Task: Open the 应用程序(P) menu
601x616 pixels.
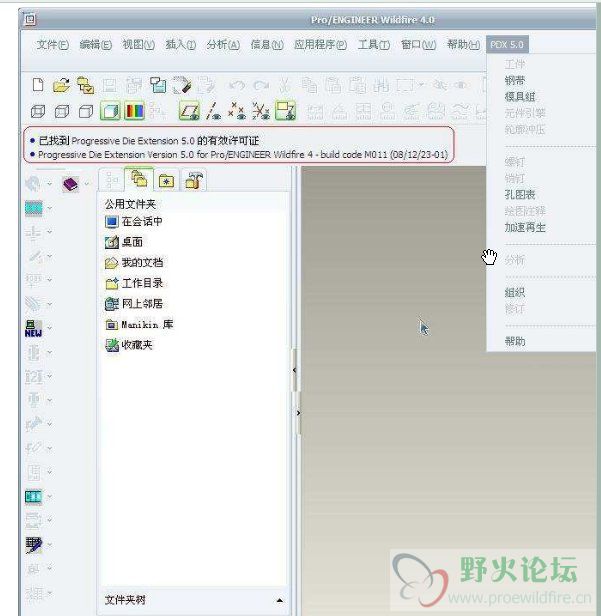Action: 320,45
